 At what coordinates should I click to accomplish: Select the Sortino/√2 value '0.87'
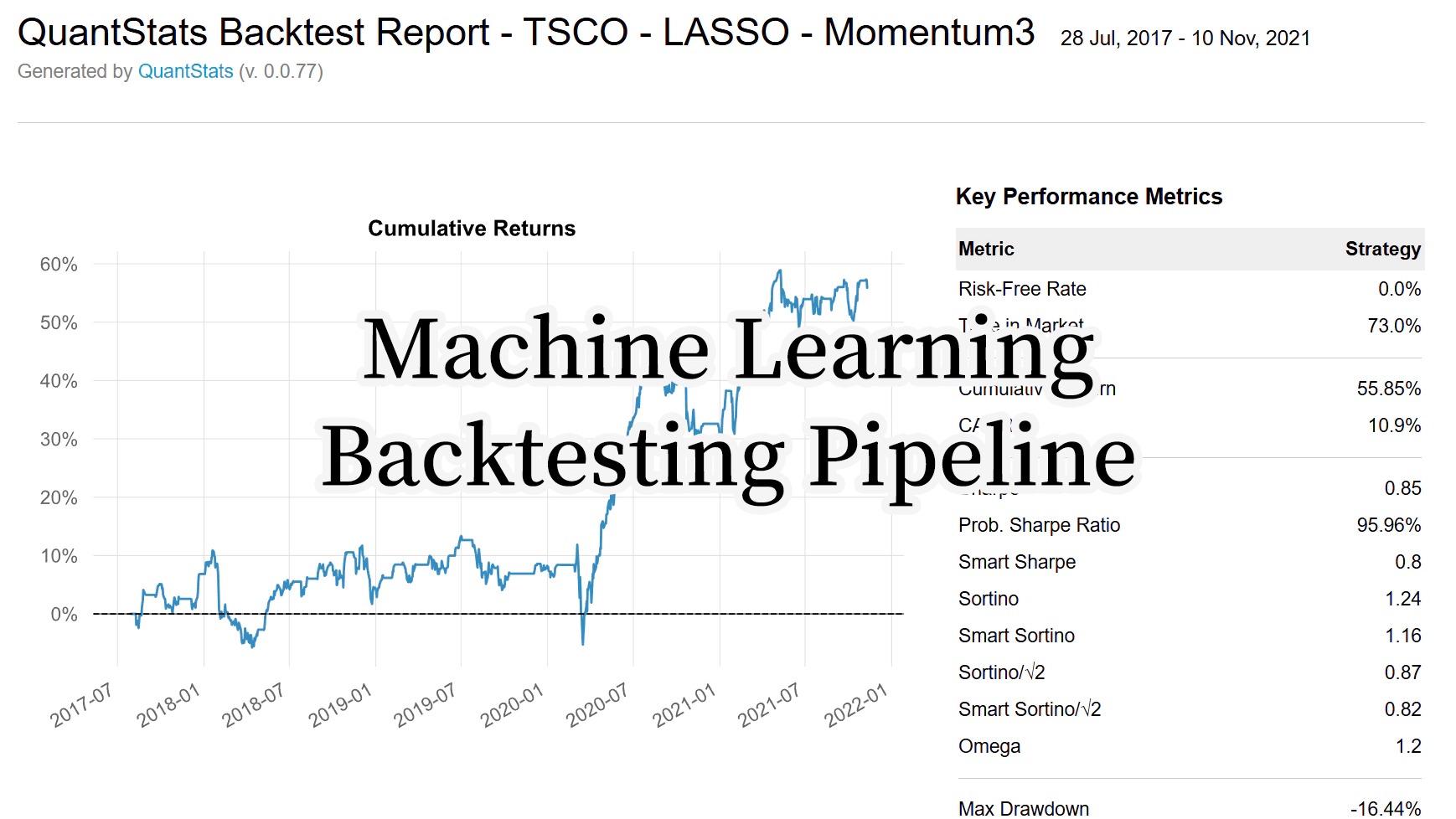coord(1402,672)
